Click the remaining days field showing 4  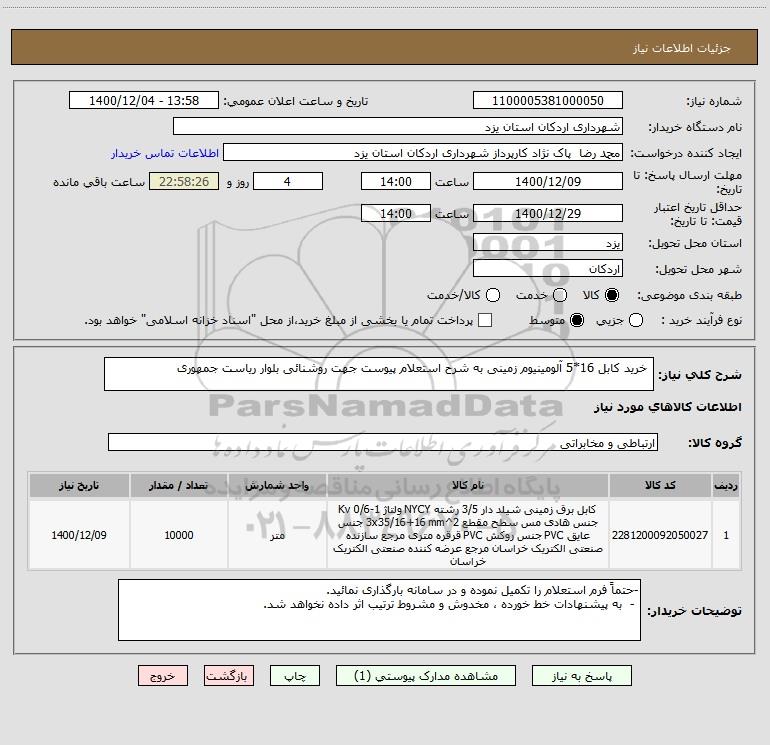coord(288,181)
